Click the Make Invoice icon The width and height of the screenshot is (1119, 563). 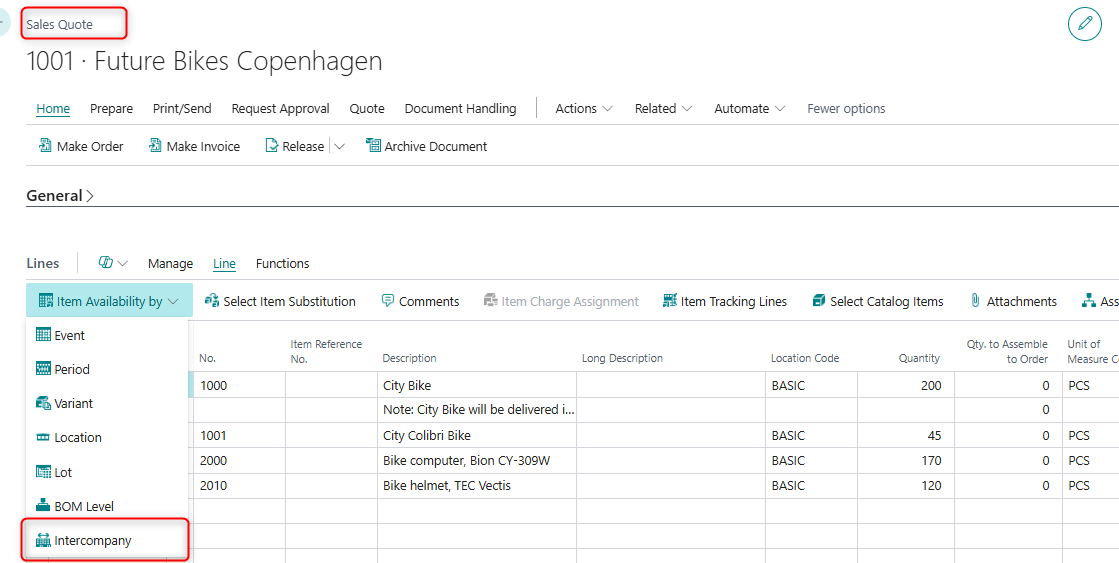pyautogui.click(x=155, y=146)
